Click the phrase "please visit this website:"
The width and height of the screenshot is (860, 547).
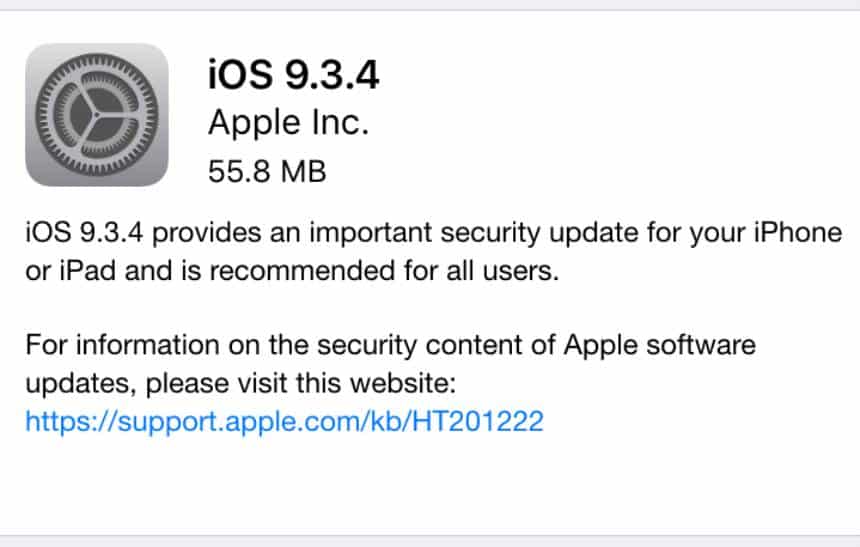point(301,383)
